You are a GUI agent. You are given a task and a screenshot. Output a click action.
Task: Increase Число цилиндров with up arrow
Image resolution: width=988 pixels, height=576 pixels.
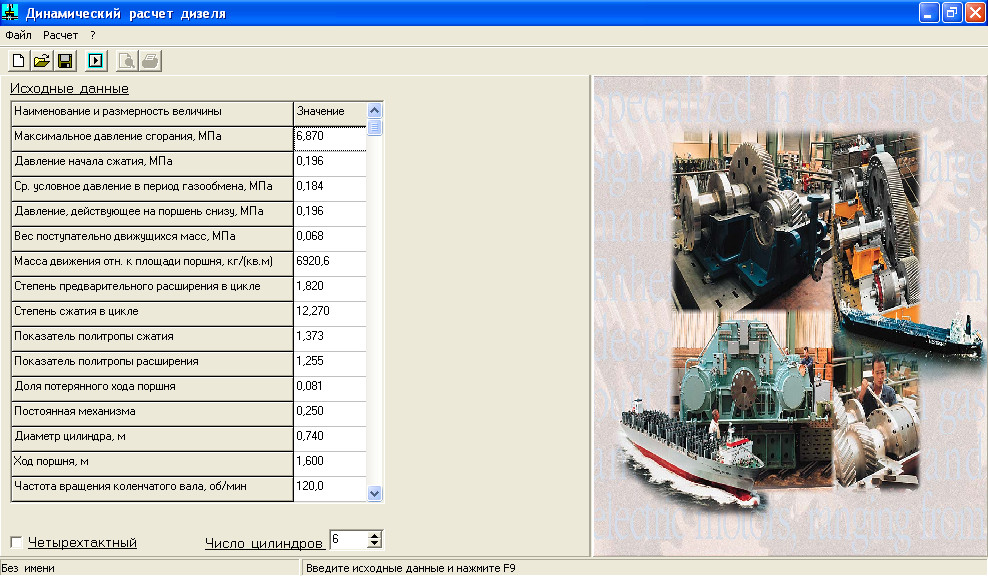pos(375,536)
